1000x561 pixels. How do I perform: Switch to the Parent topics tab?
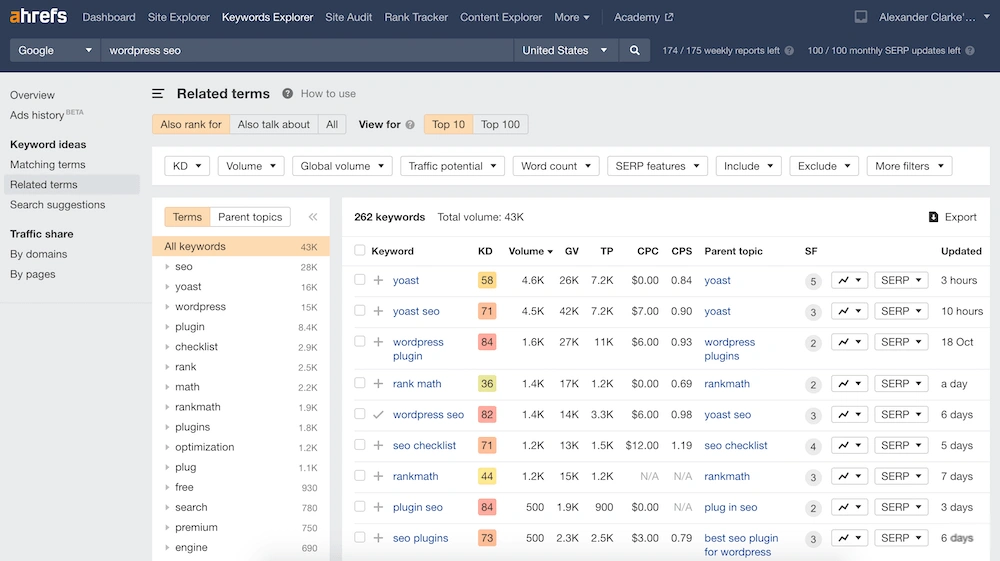tap(250, 217)
